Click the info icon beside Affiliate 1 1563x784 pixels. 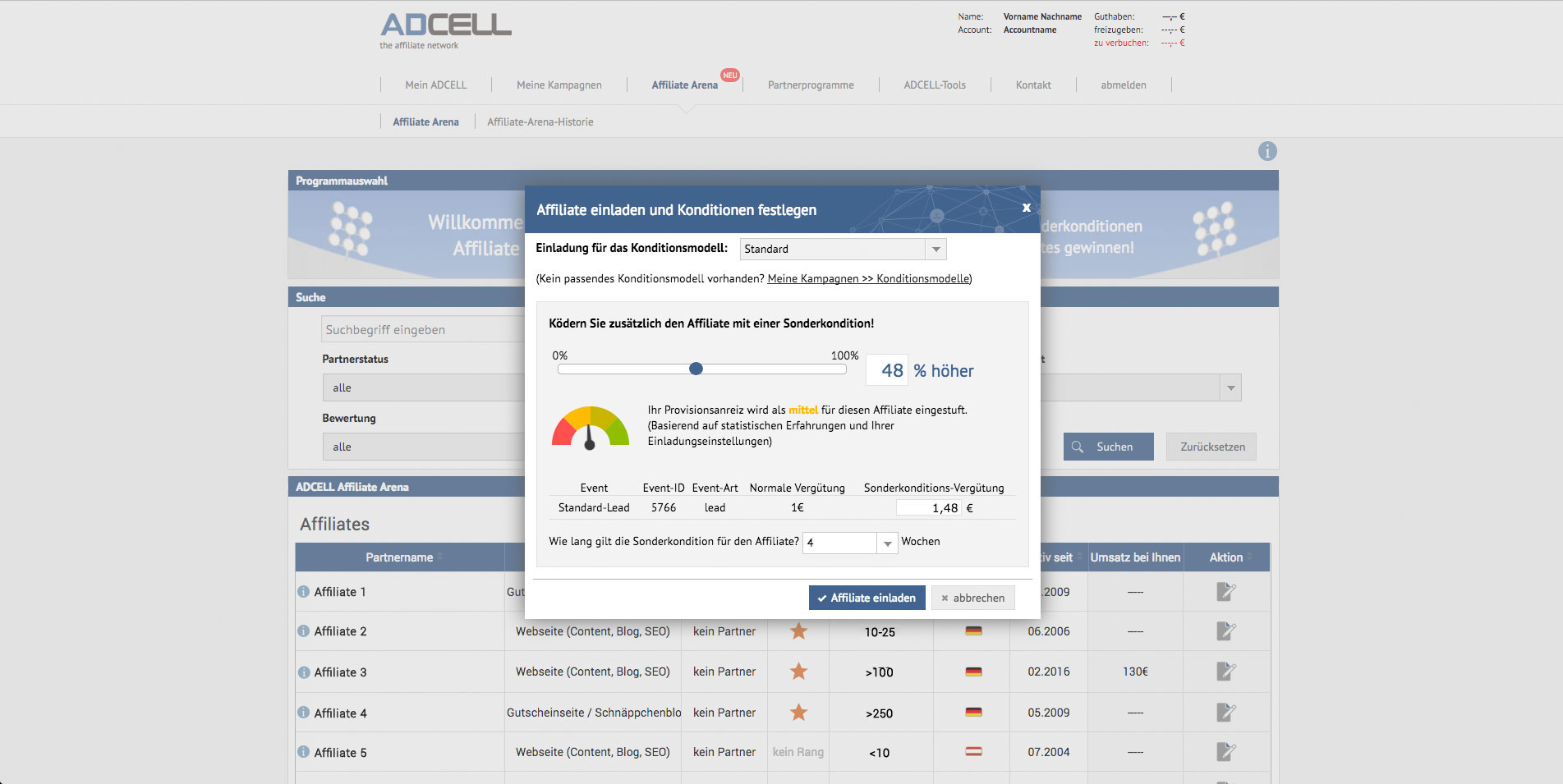[303, 591]
